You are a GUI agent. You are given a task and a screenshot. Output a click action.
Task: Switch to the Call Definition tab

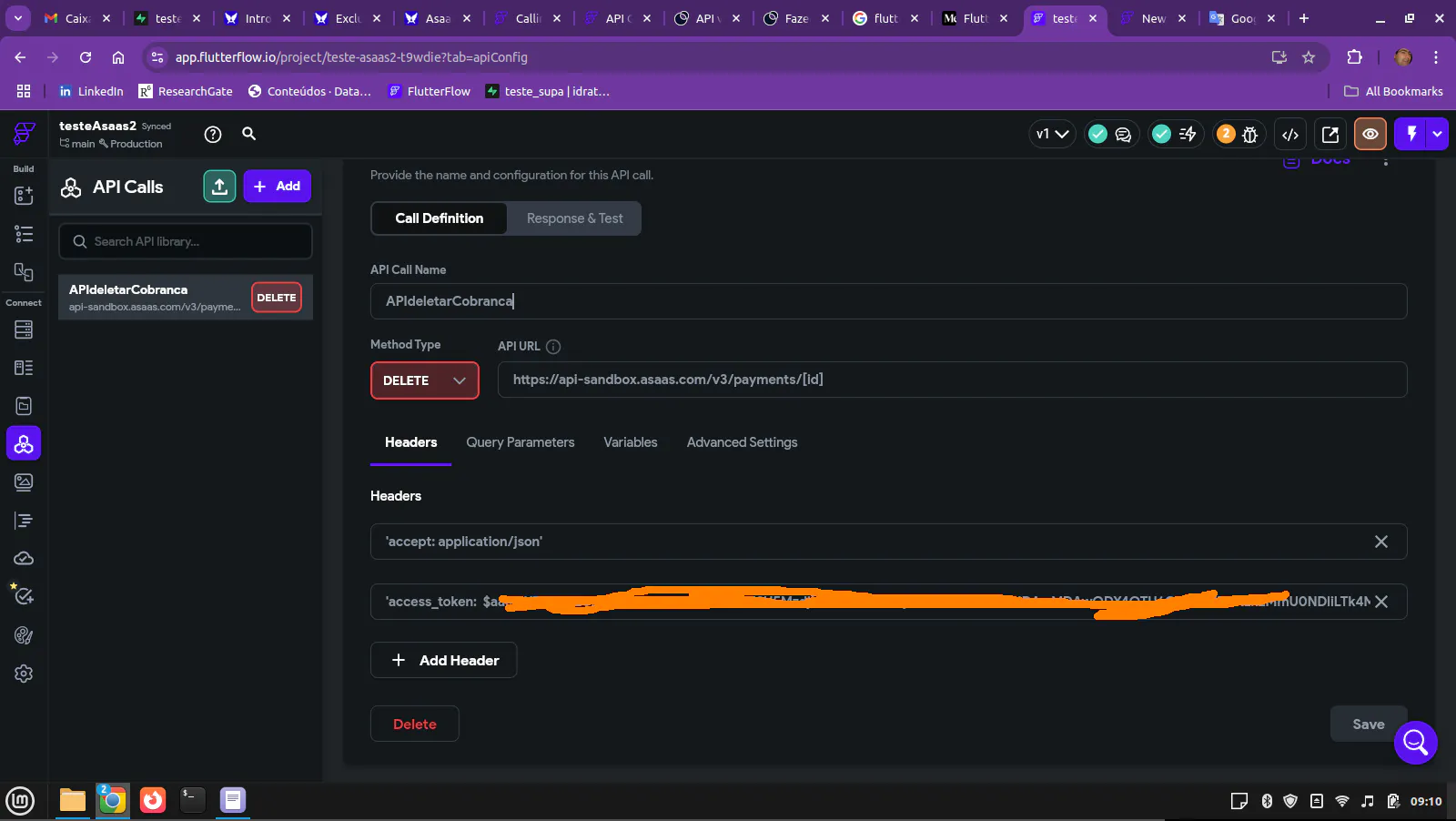click(440, 218)
